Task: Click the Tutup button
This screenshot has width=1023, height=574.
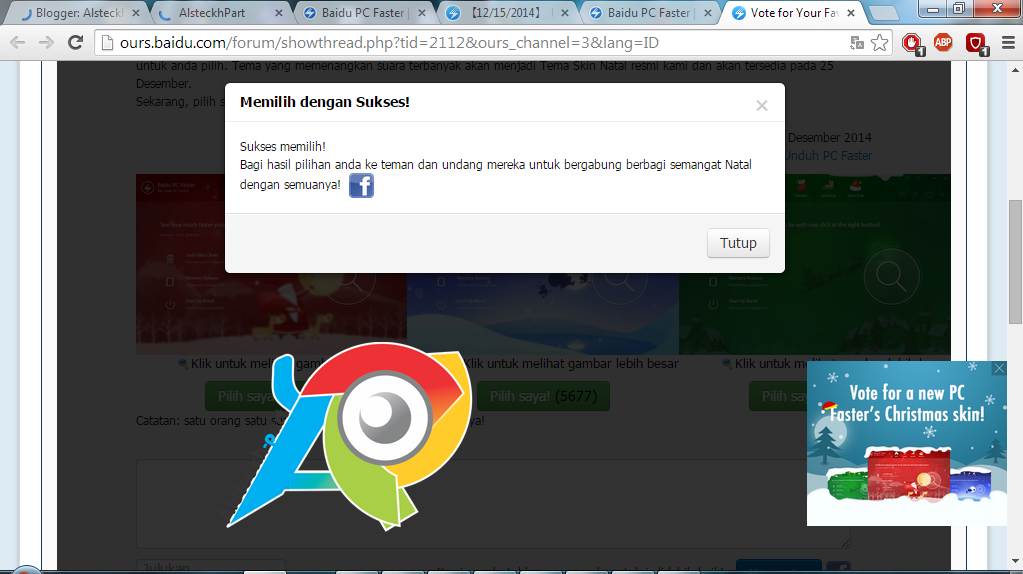Action: (x=738, y=243)
